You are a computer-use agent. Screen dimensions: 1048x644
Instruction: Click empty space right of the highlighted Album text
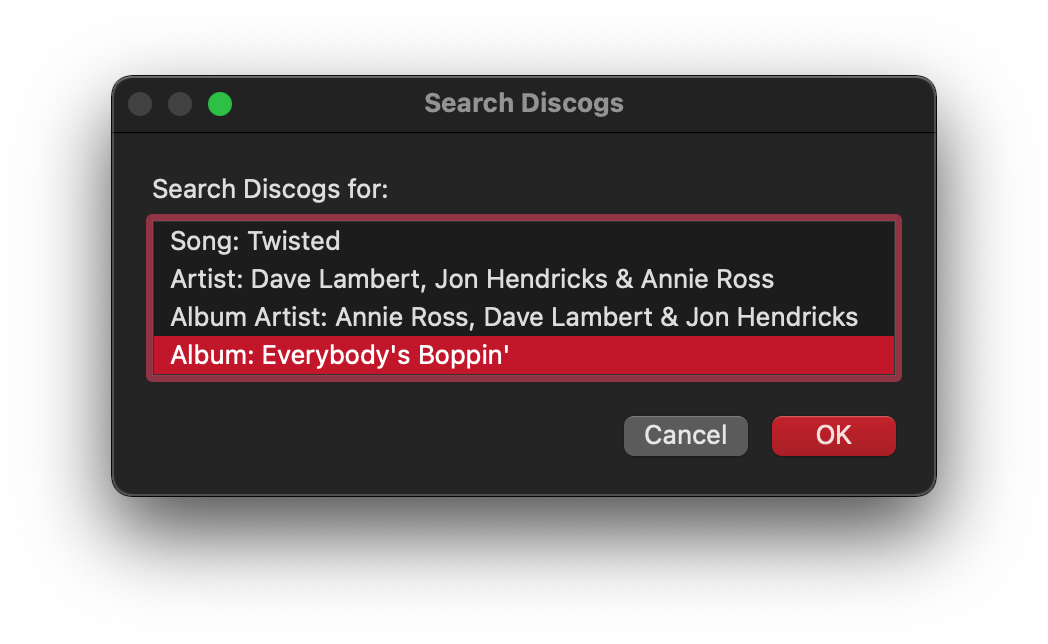700,355
